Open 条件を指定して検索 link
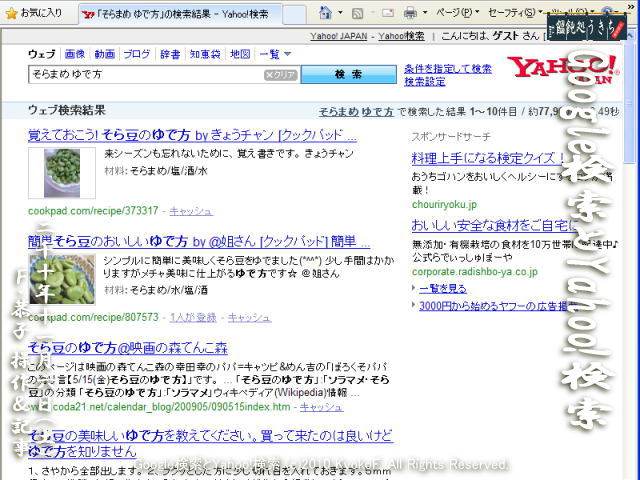This screenshot has width=640, height=480. pyautogui.click(x=448, y=69)
